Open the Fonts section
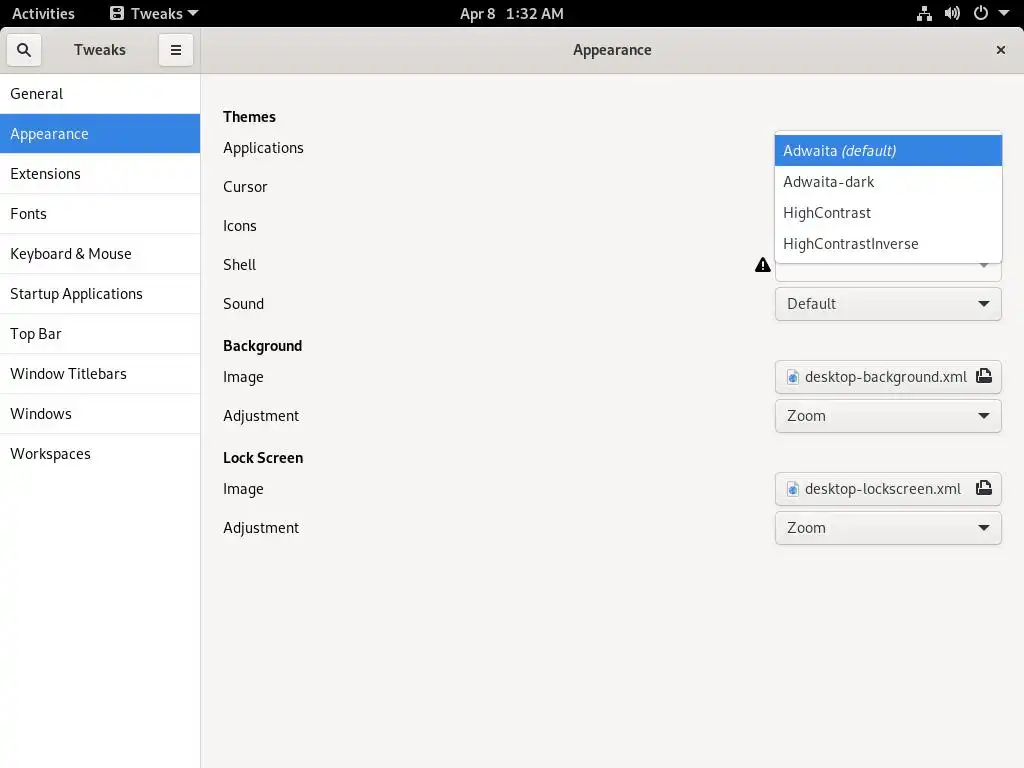Image resolution: width=1024 pixels, height=768 pixels. tap(100, 214)
